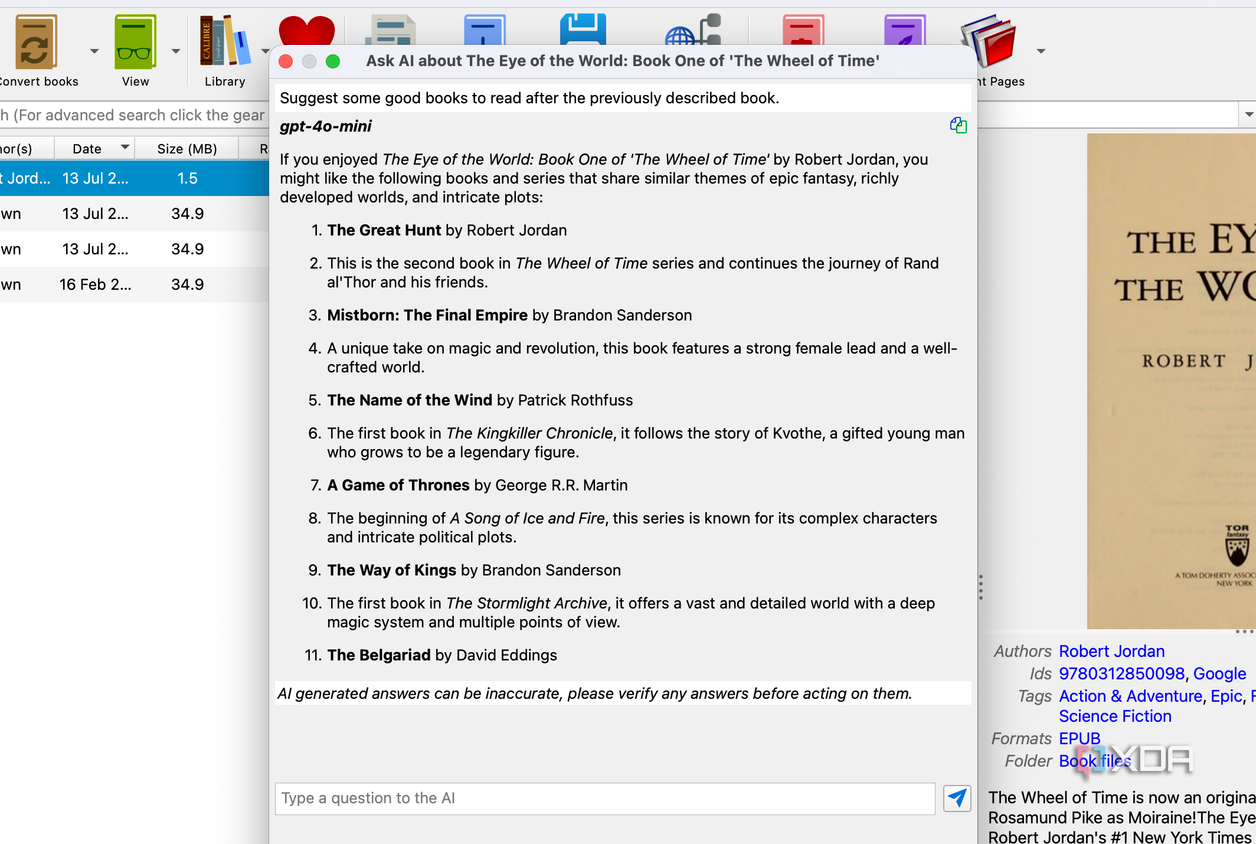Open the Robert Jordan author link
This screenshot has width=1256, height=844.
tap(1112, 651)
